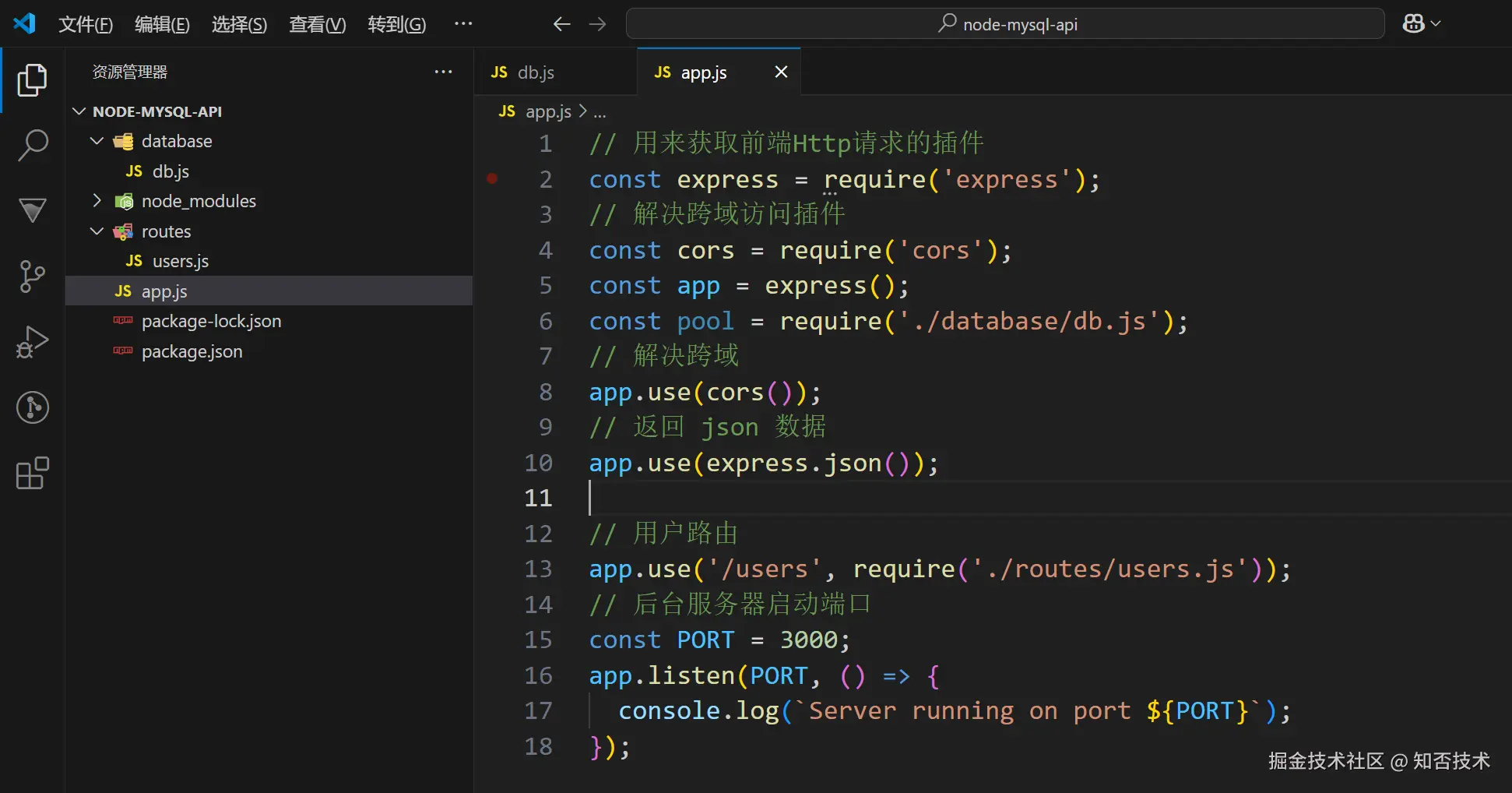Switch to the db.js editor tab

point(555,72)
